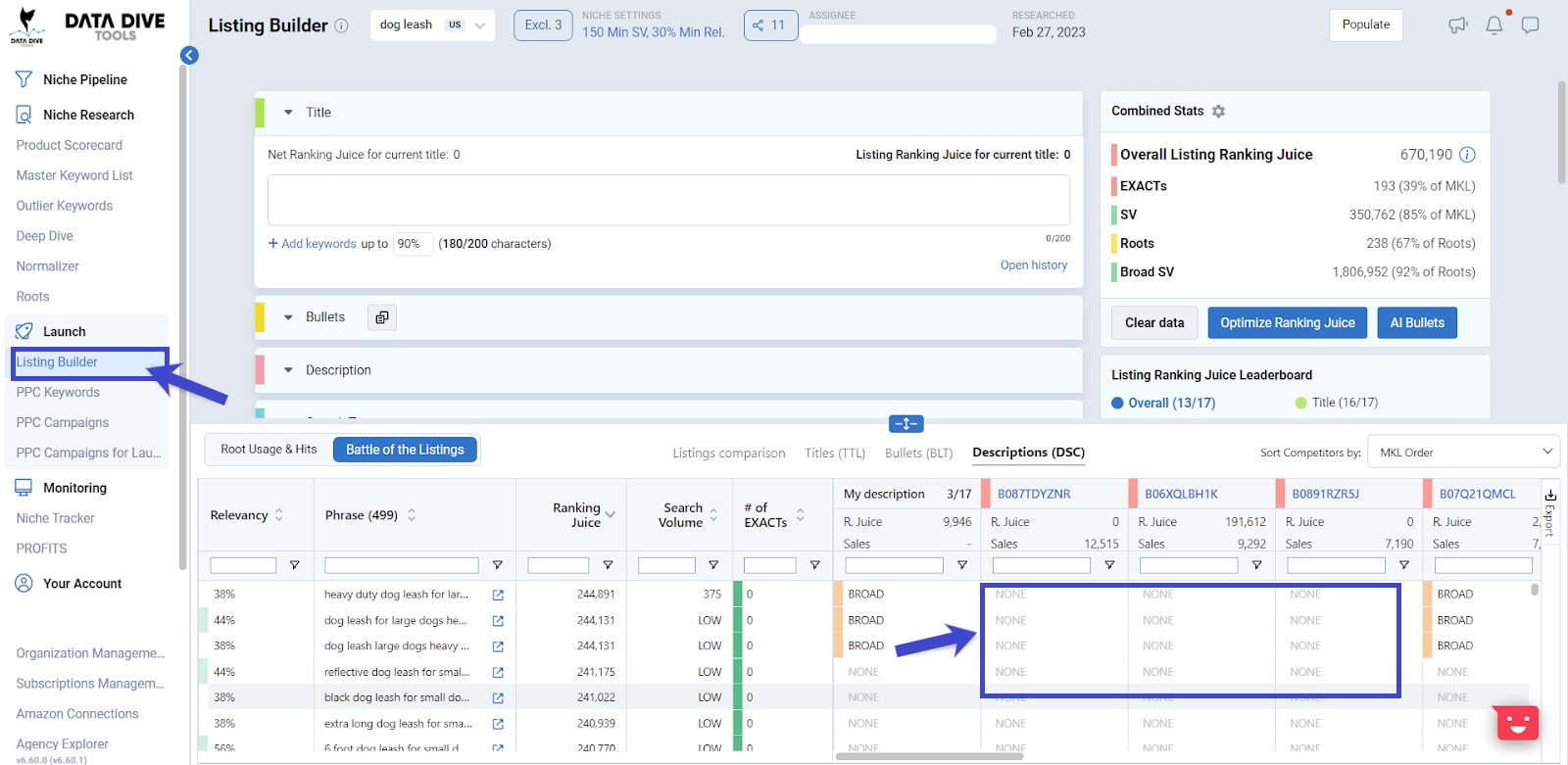Open external link for heavy duty dog leash
The image size is (1568, 765).
click(498, 595)
